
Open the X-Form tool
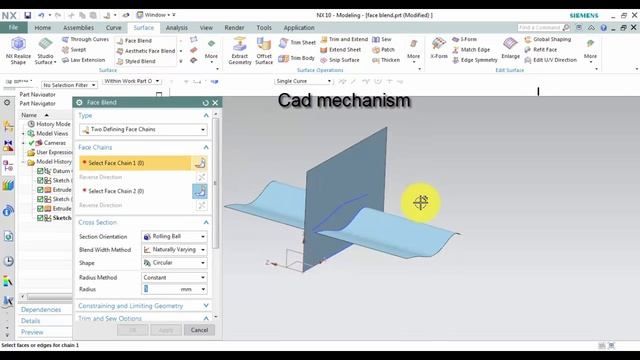pos(439,48)
